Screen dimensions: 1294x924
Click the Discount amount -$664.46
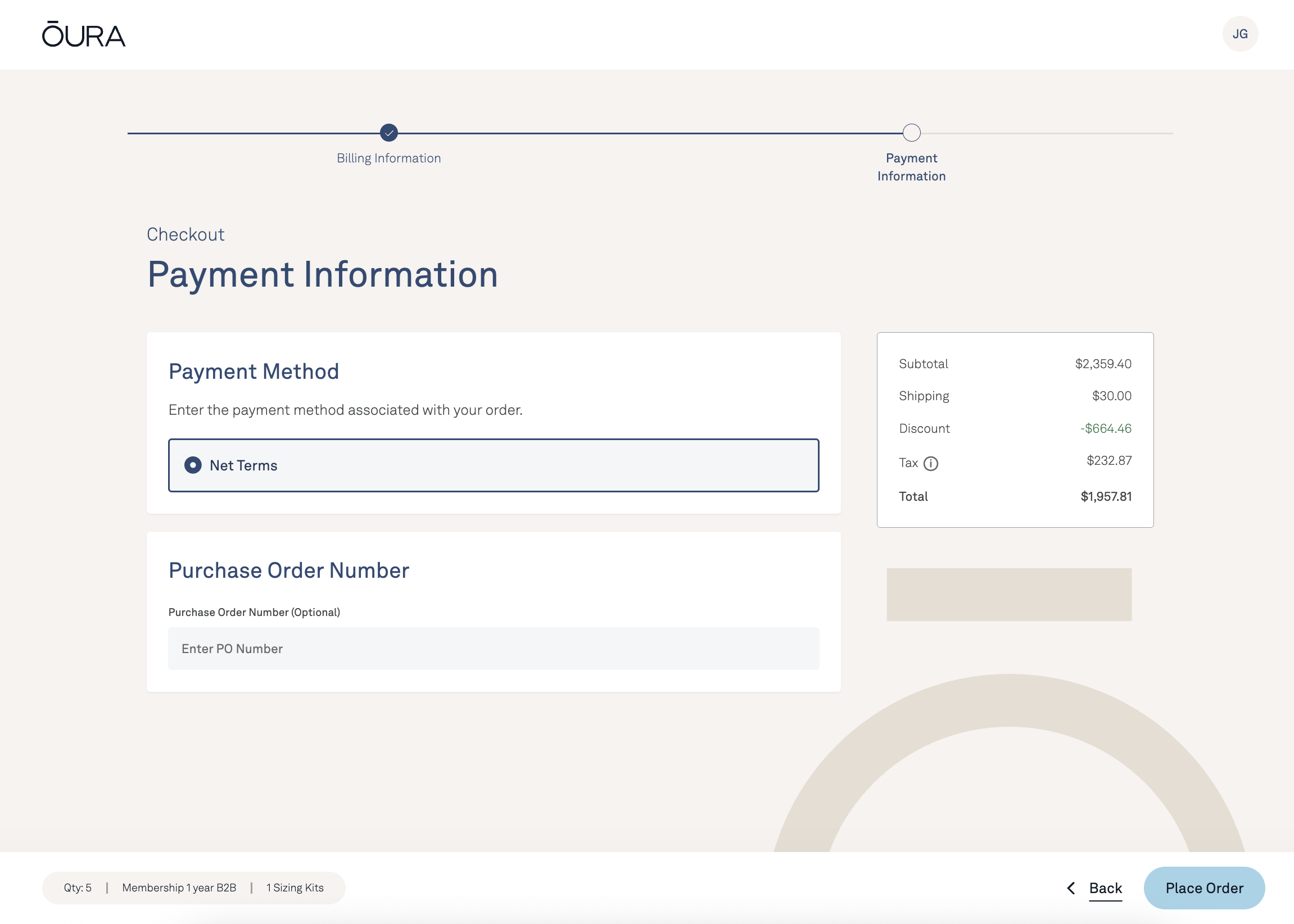pyautogui.click(x=1105, y=428)
